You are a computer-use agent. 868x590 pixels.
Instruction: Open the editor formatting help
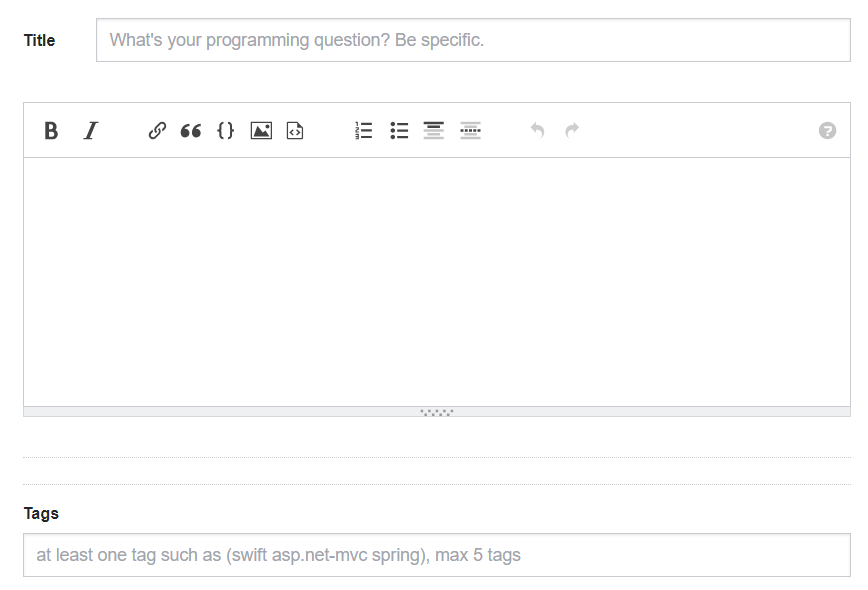[x=827, y=131]
